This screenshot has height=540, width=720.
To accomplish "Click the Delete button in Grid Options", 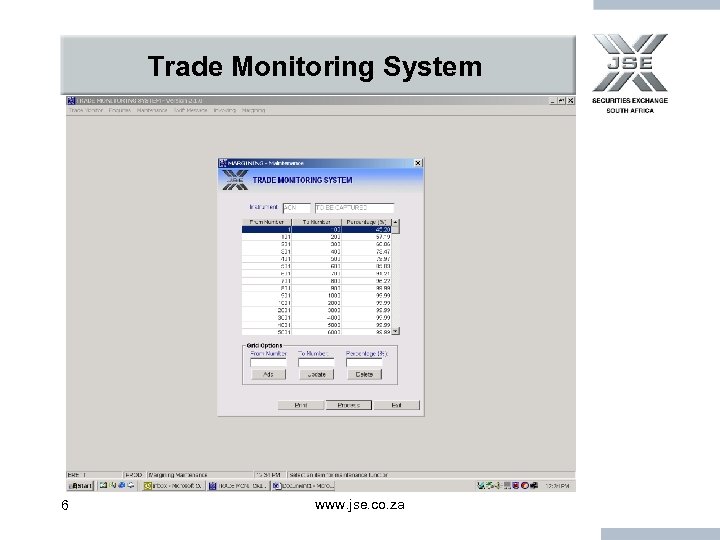I will point(364,375).
